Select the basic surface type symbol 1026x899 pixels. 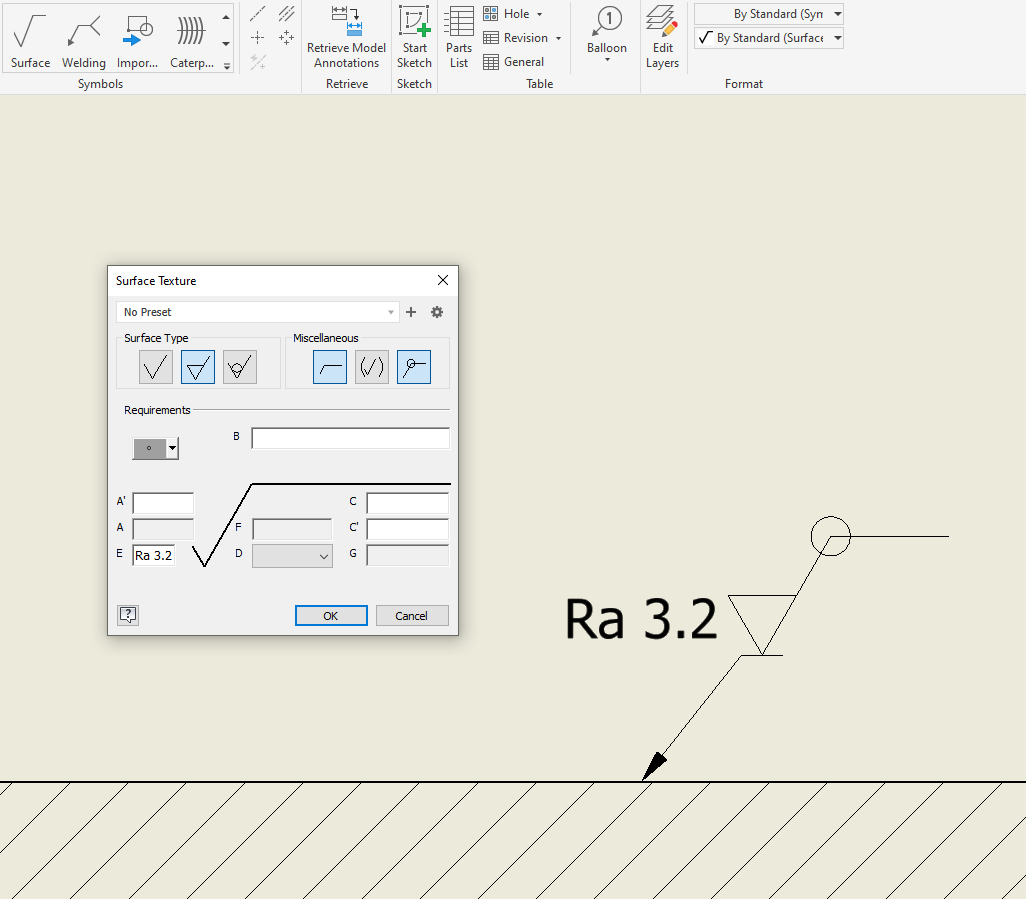[155, 366]
